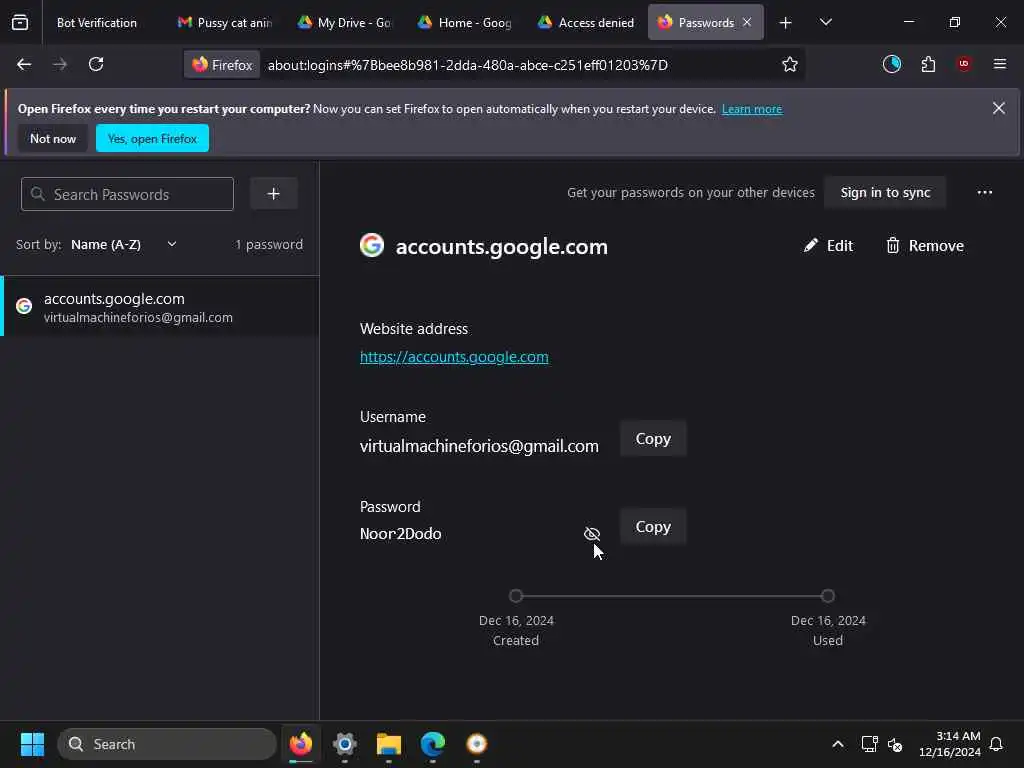Open Microsoft Edge from the taskbar
Image resolution: width=1024 pixels, height=768 pixels.
click(432, 744)
